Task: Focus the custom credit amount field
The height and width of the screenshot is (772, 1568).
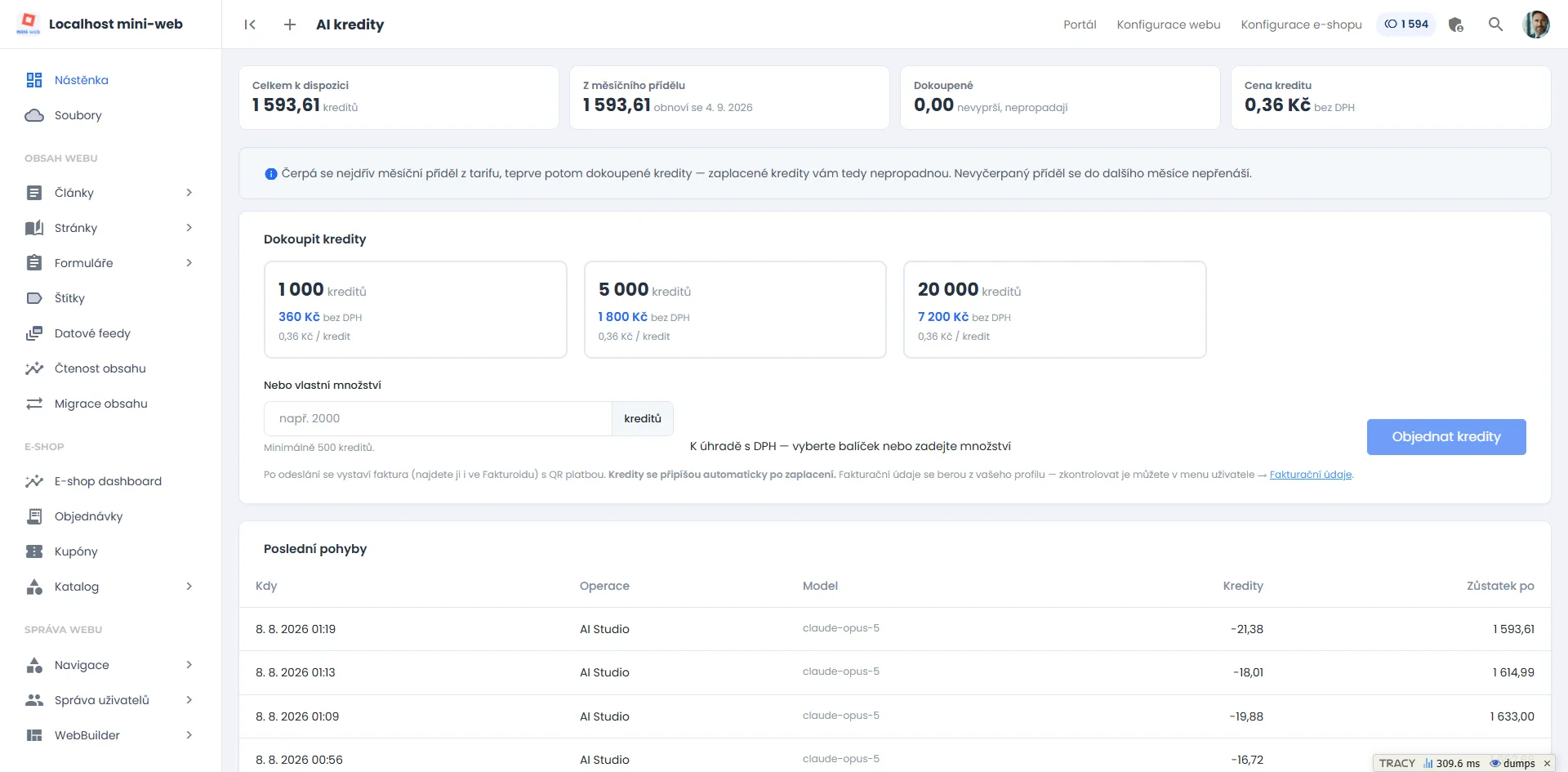Action: [438, 418]
